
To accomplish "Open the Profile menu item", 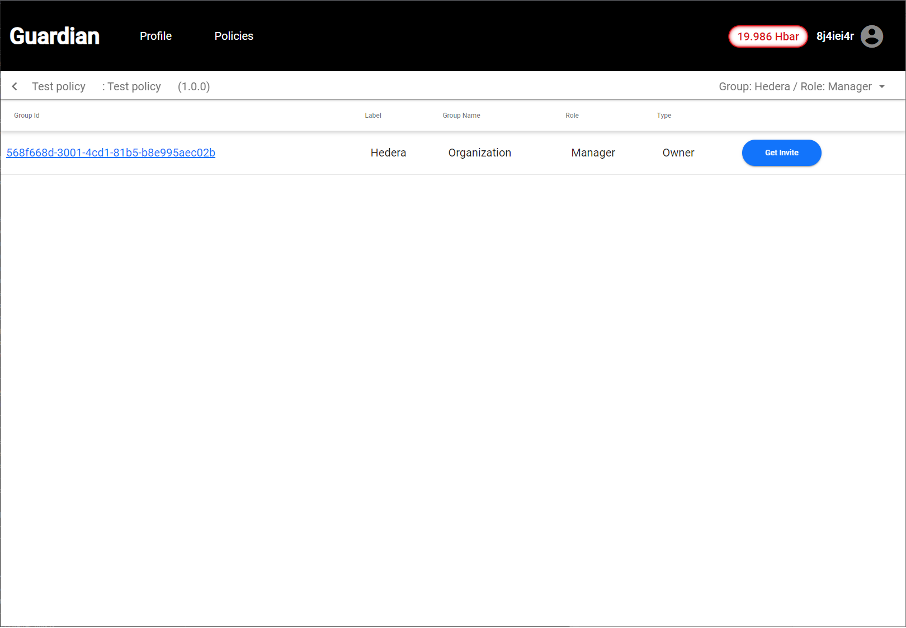I will [x=155, y=36].
